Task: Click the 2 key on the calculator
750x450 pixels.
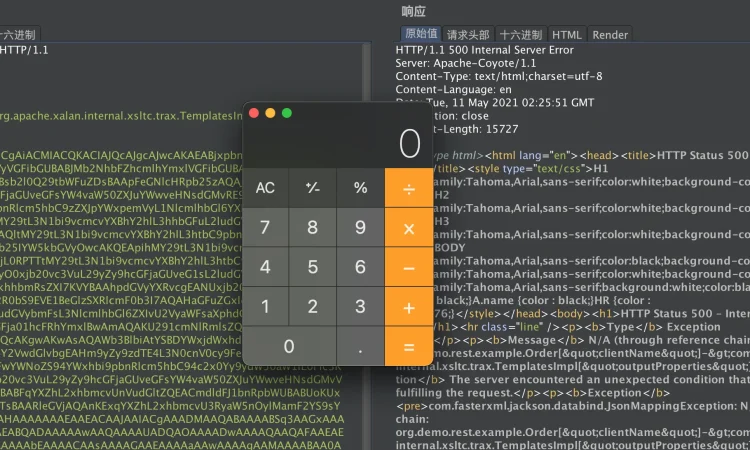Action: pos(313,307)
